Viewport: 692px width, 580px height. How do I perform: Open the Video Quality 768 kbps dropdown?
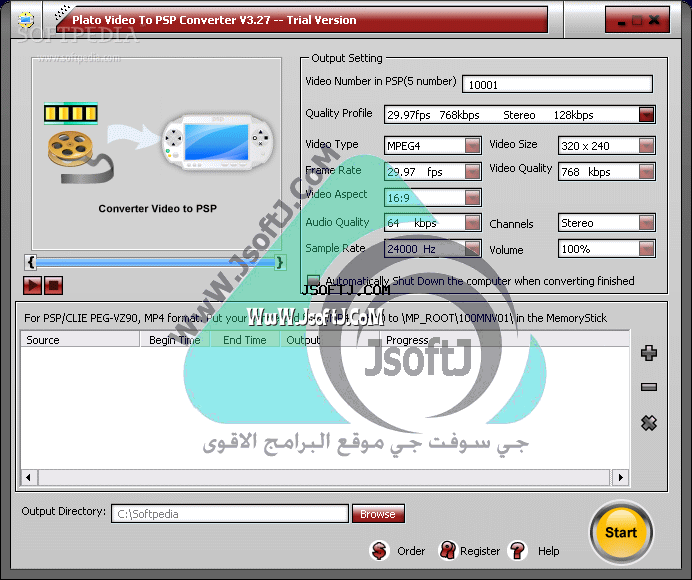(646, 171)
